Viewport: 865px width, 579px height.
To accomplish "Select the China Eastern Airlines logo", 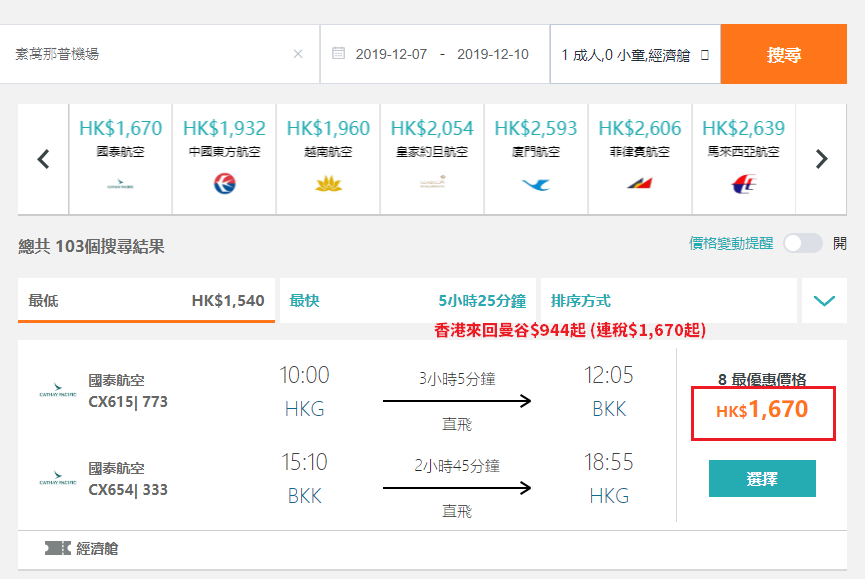I will click(225, 184).
